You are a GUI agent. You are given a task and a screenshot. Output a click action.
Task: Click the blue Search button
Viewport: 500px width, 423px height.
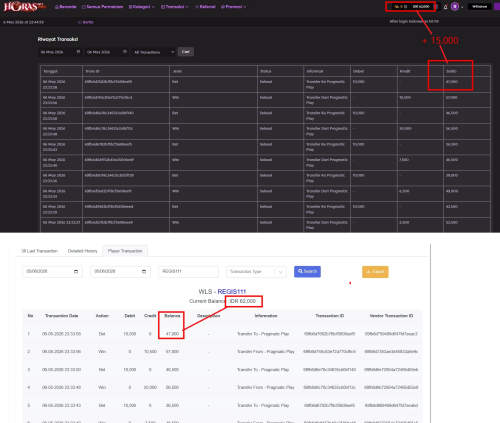click(x=307, y=271)
